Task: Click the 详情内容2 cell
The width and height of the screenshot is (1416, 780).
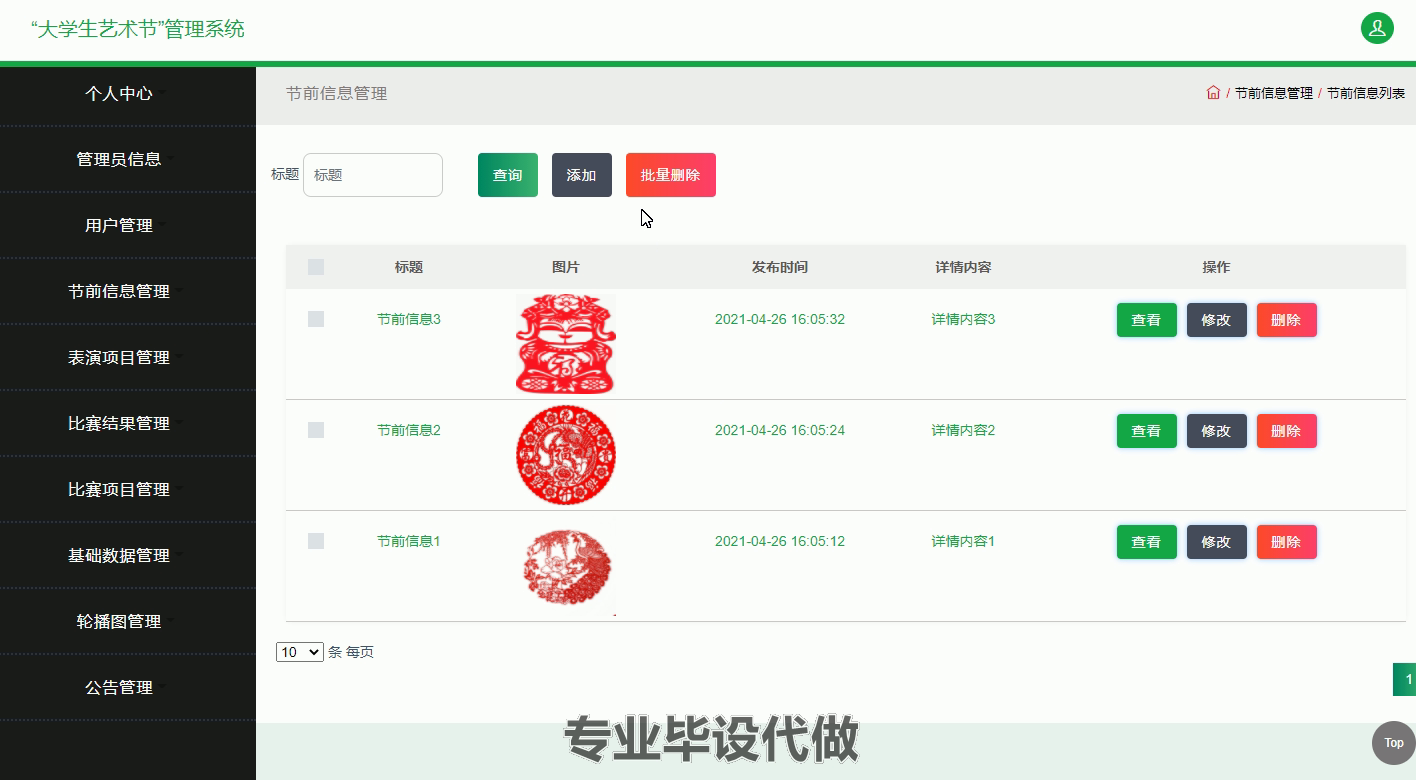Action: (x=964, y=430)
